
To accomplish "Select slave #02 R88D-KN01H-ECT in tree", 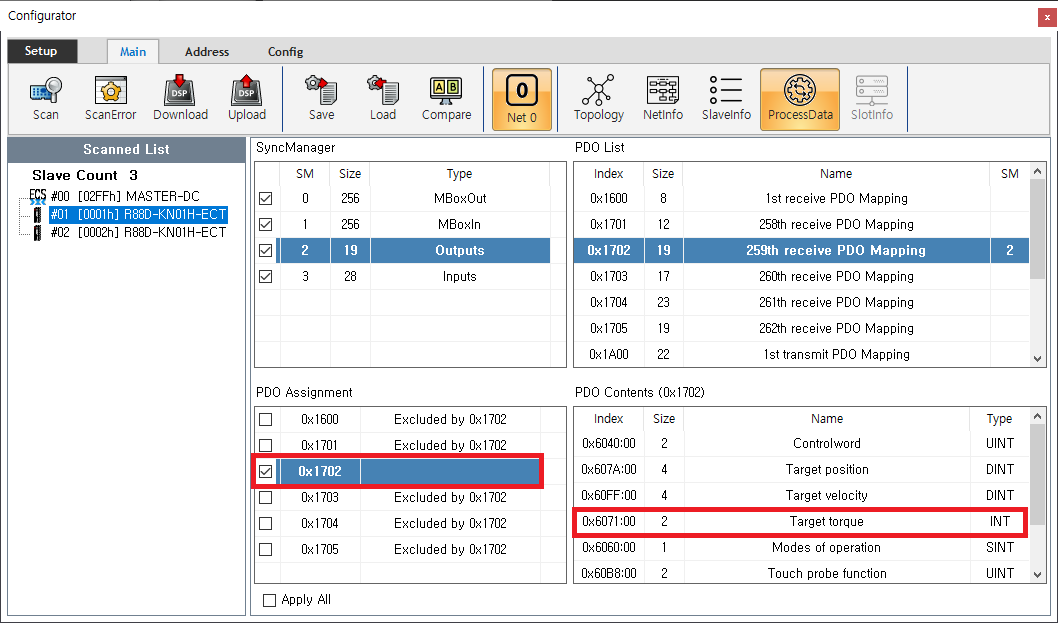I will [x=138, y=233].
